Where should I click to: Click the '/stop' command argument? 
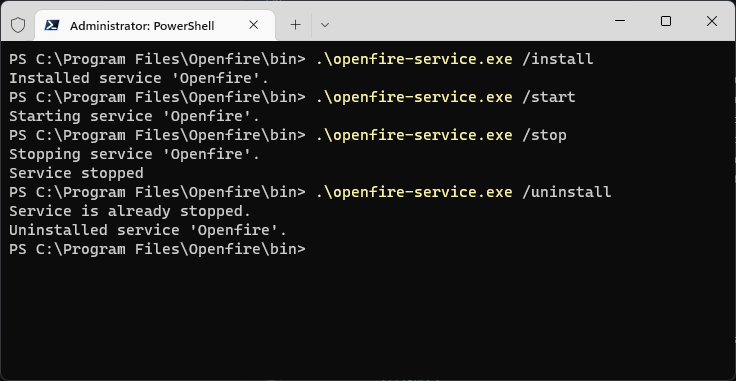[x=544, y=135]
